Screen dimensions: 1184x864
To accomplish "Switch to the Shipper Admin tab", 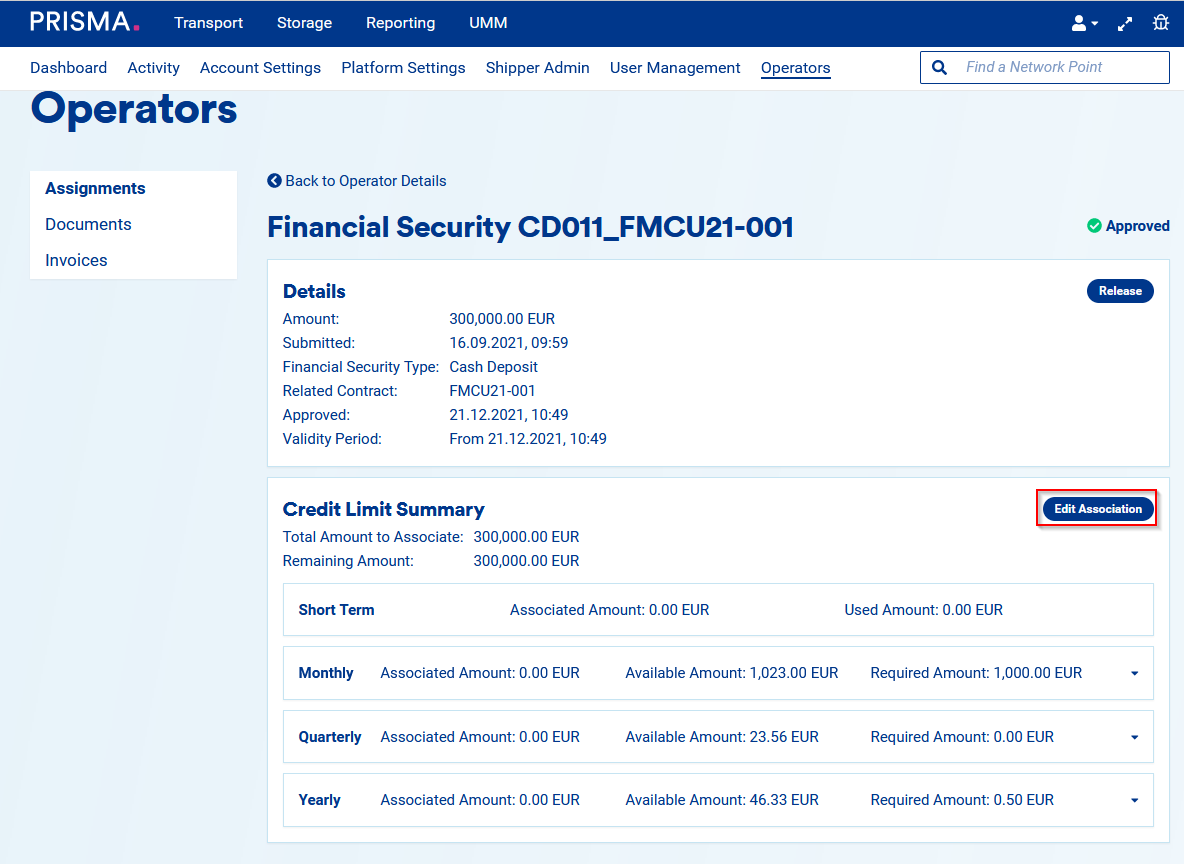I will [537, 68].
